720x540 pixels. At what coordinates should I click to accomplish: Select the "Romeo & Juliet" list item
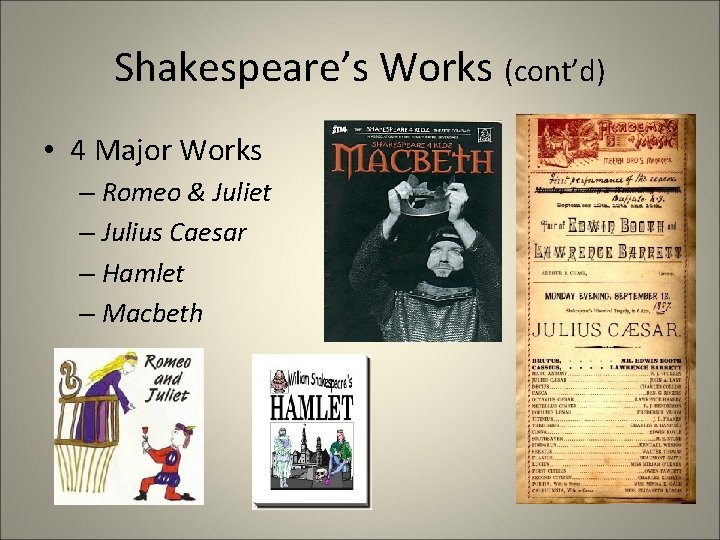(187, 192)
